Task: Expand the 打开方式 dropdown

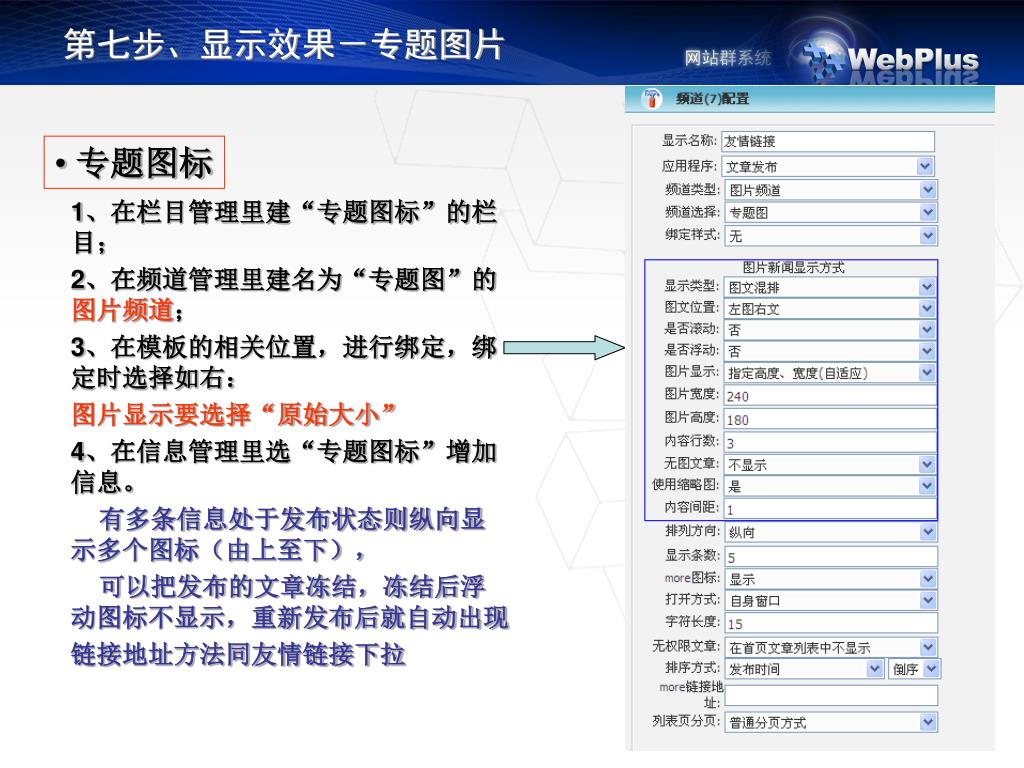Action: (831, 600)
